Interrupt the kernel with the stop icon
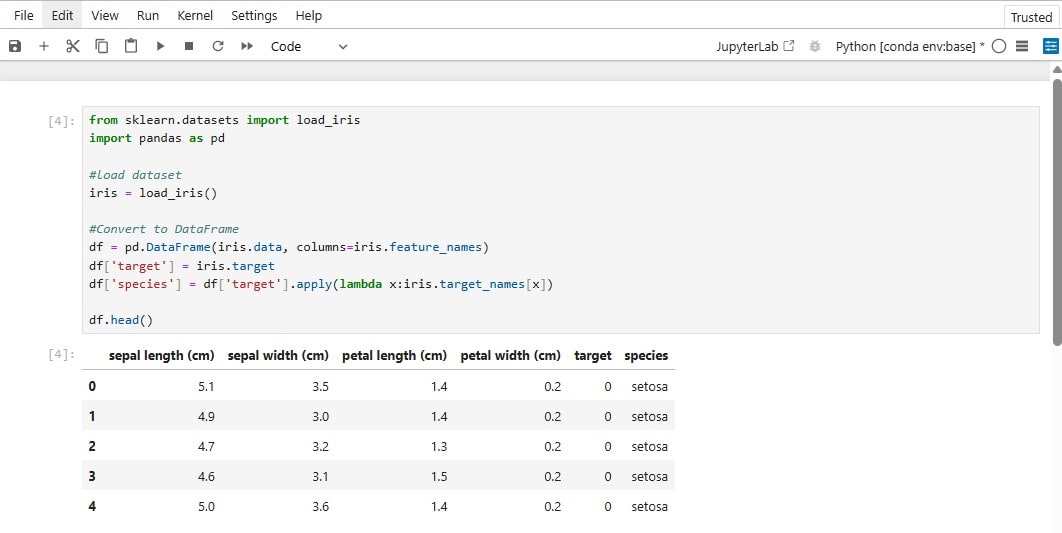Image resolution: width=1062 pixels, height=533 pixels. coord(189,46)
